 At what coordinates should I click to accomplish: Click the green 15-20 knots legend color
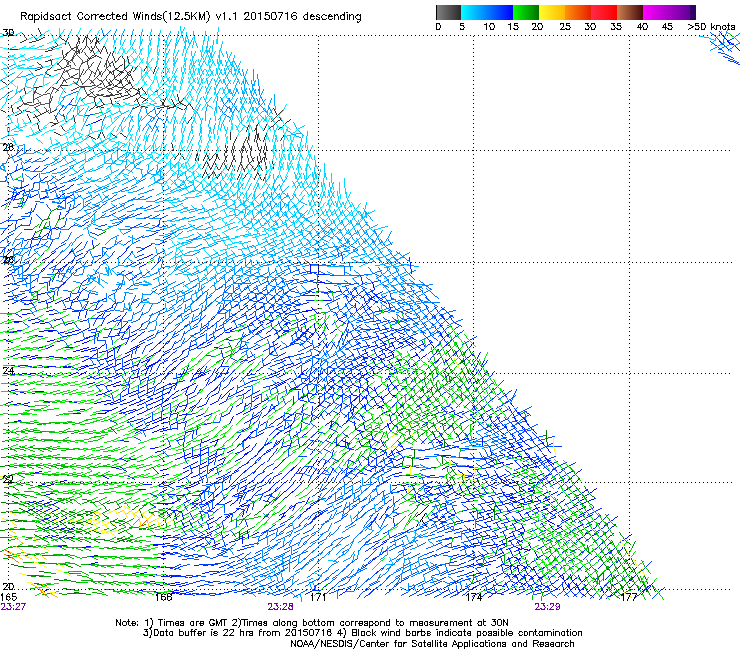point(526,12)
